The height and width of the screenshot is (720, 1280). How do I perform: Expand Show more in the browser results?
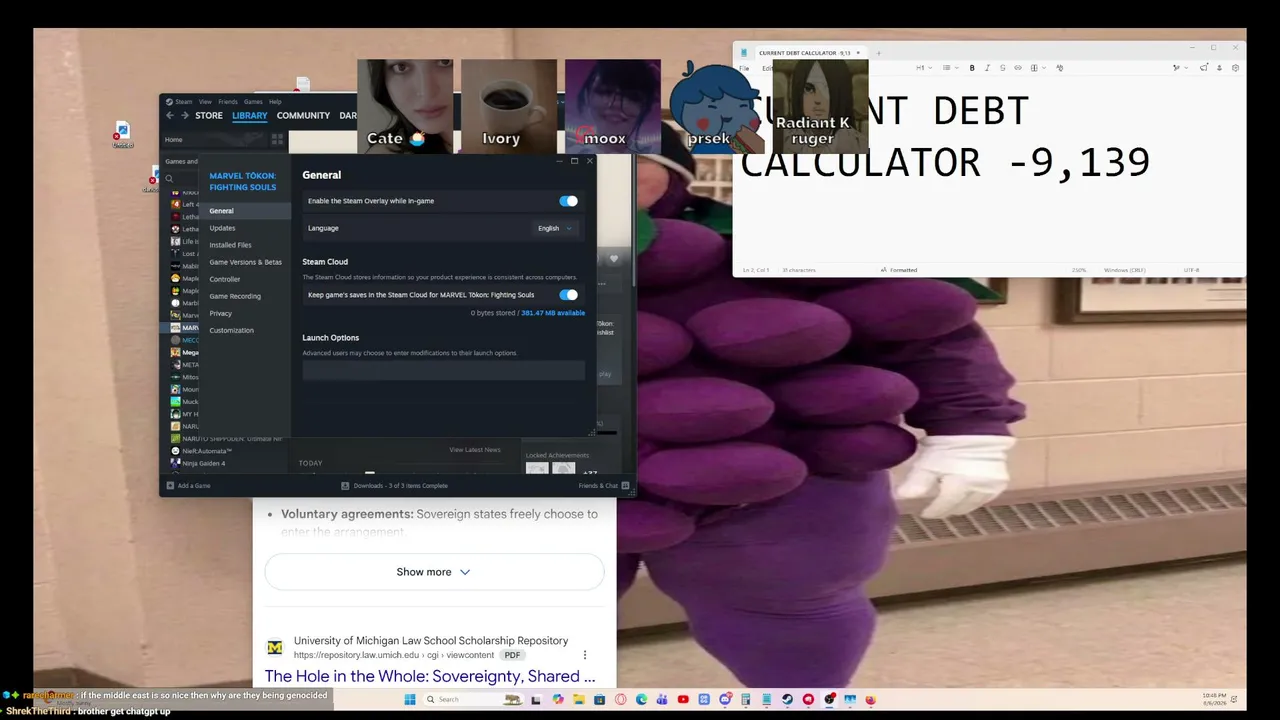pos(434,572)
